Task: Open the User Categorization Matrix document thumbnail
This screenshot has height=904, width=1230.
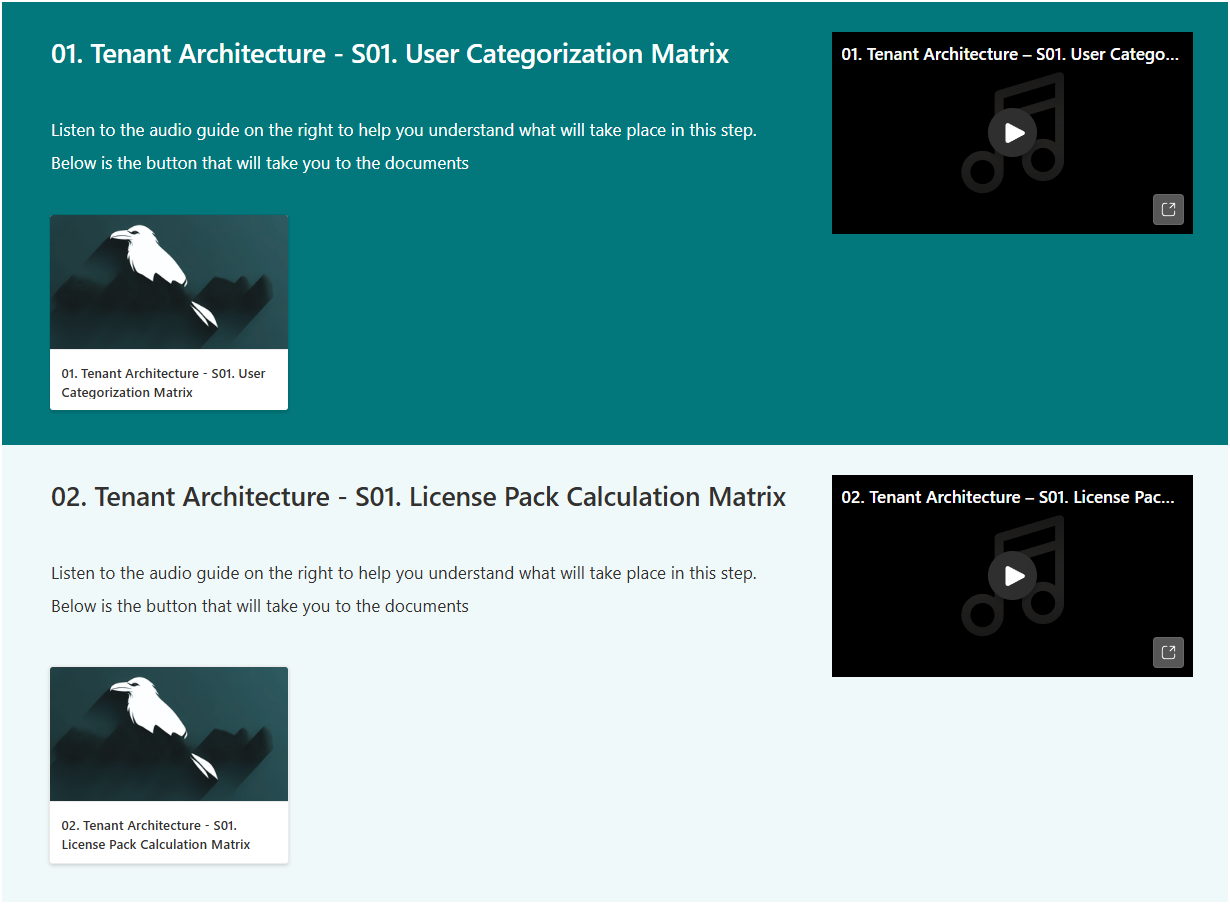Action: coord(168,281)
